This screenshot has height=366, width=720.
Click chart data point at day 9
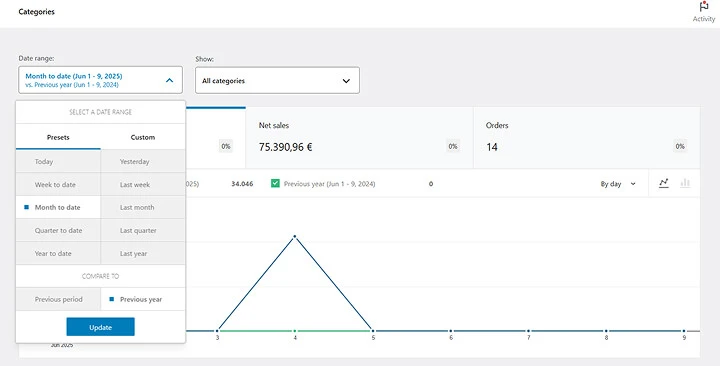684,330
